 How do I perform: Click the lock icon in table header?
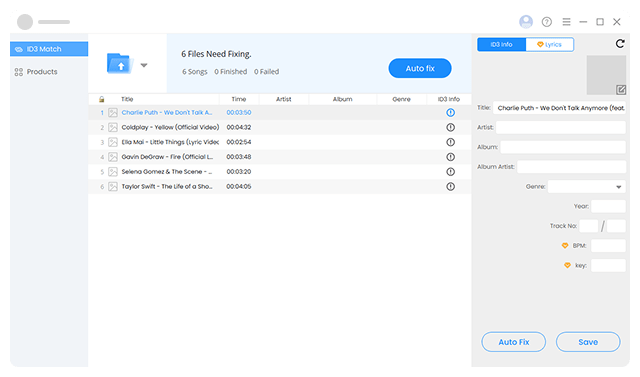point(102,99)
